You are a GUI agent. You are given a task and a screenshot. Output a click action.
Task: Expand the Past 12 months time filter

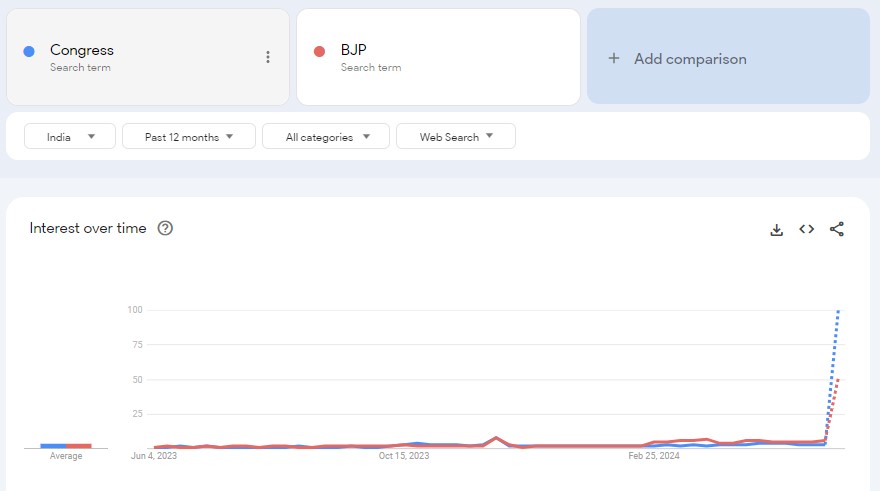(x=188, y=137)
